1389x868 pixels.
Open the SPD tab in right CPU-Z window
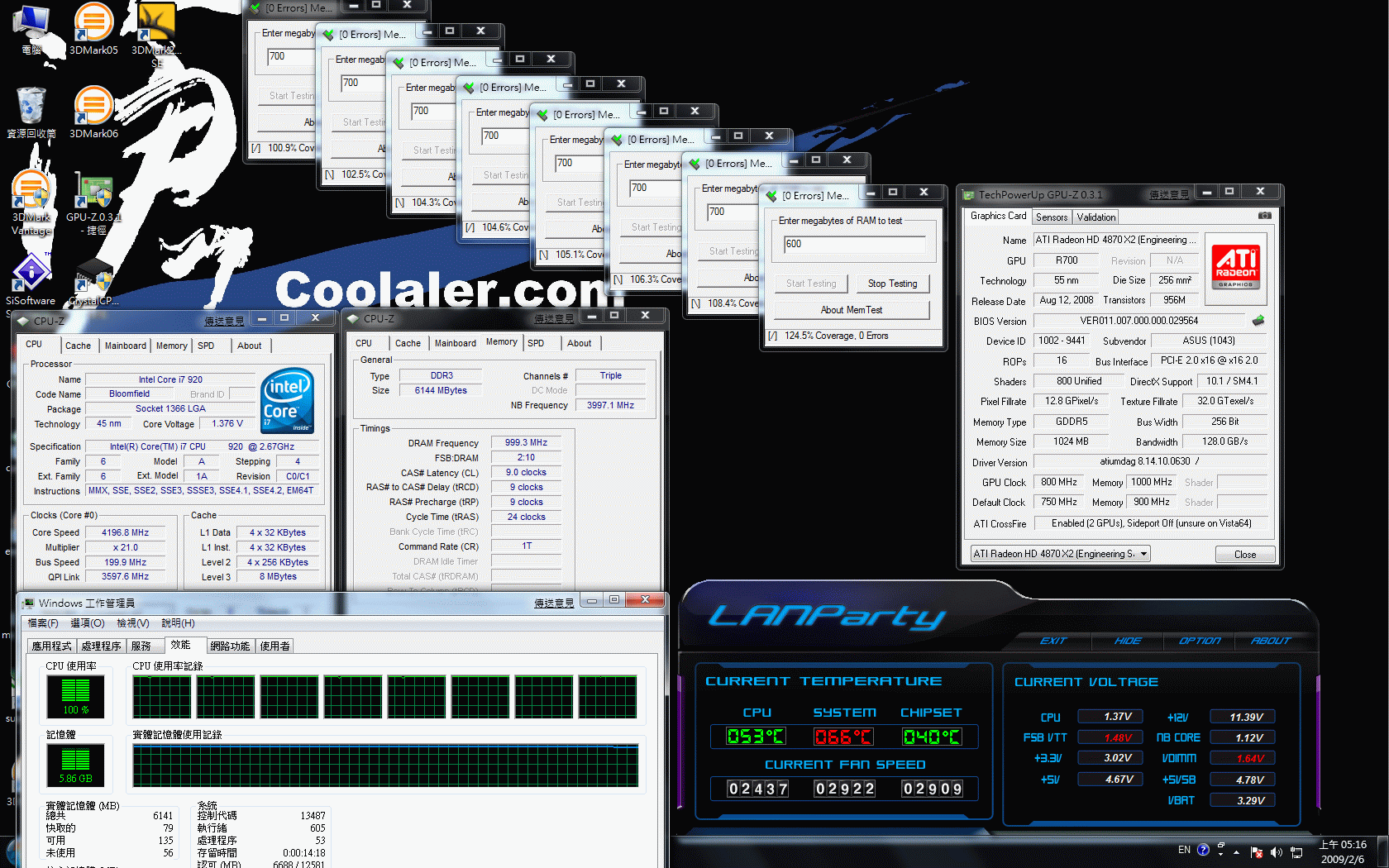tap(536, 343)
